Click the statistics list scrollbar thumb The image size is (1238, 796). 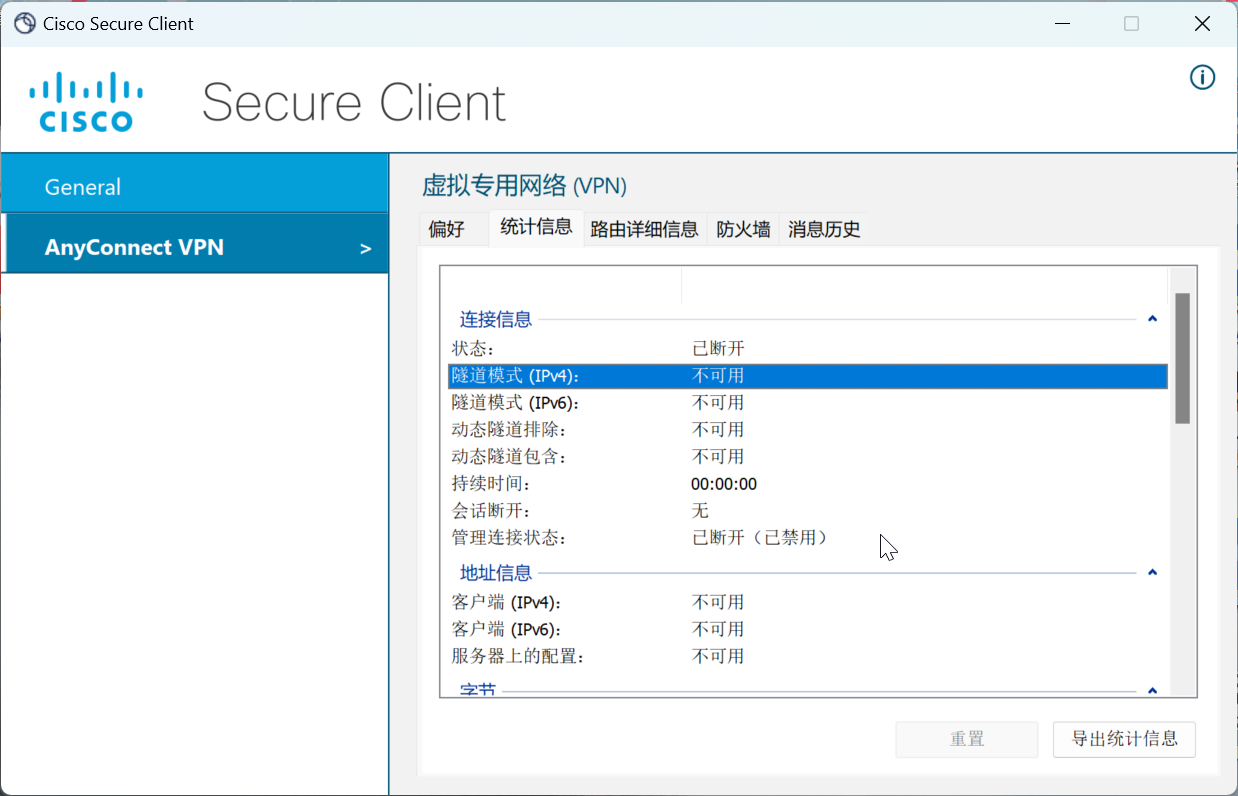pos(1182,358)
